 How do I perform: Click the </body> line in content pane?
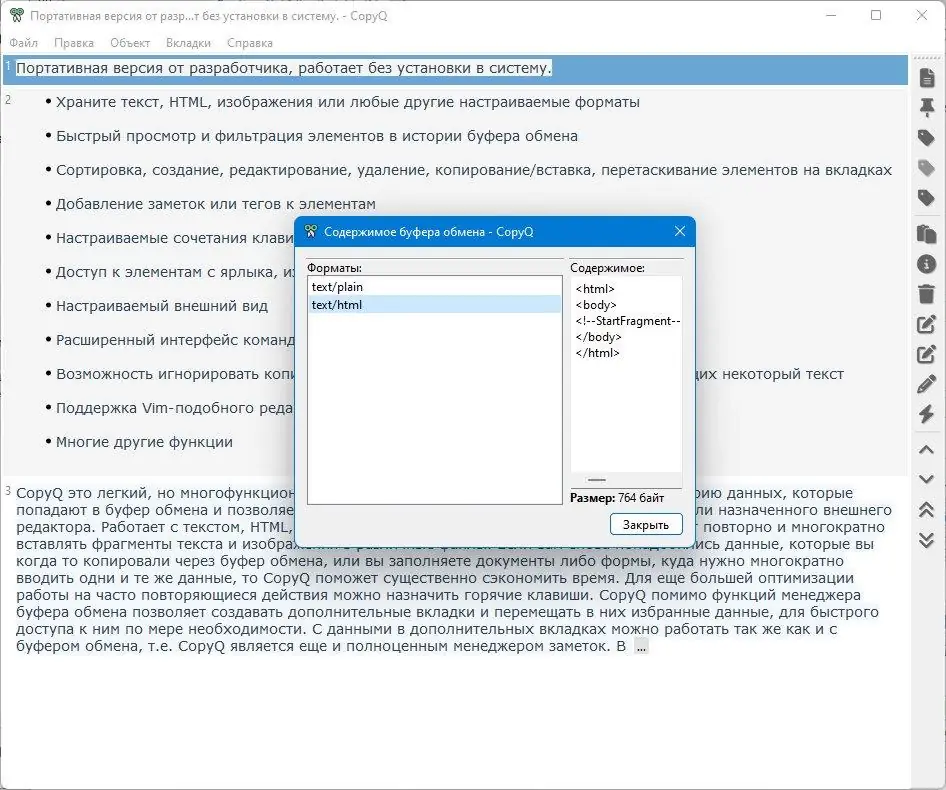598,337
